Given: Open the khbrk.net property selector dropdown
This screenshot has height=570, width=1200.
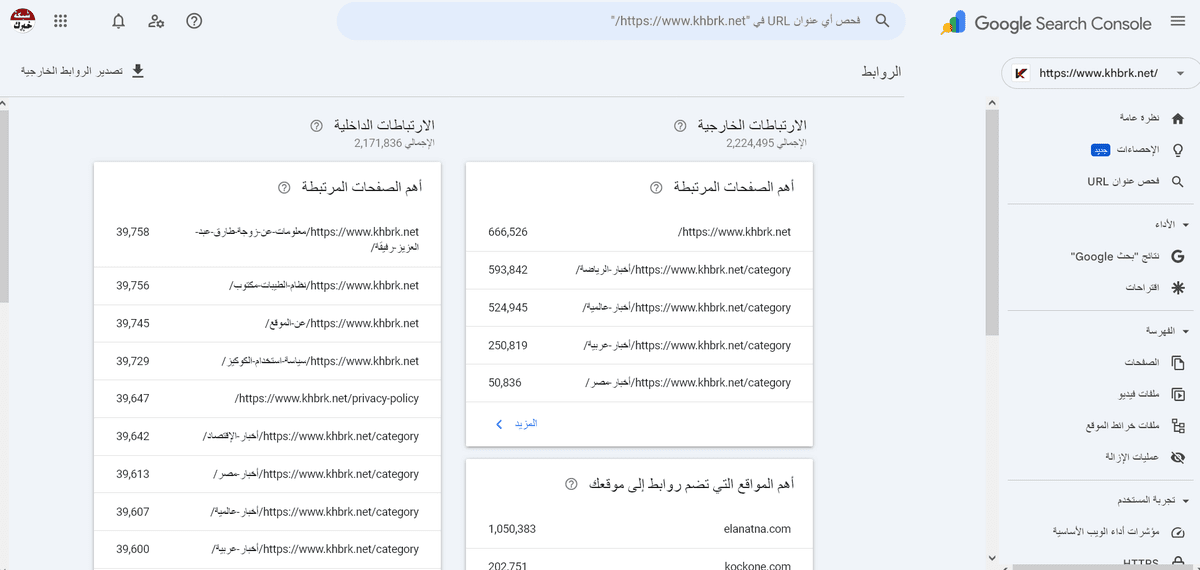Looking at the screenshot, I should point(1099,73).
